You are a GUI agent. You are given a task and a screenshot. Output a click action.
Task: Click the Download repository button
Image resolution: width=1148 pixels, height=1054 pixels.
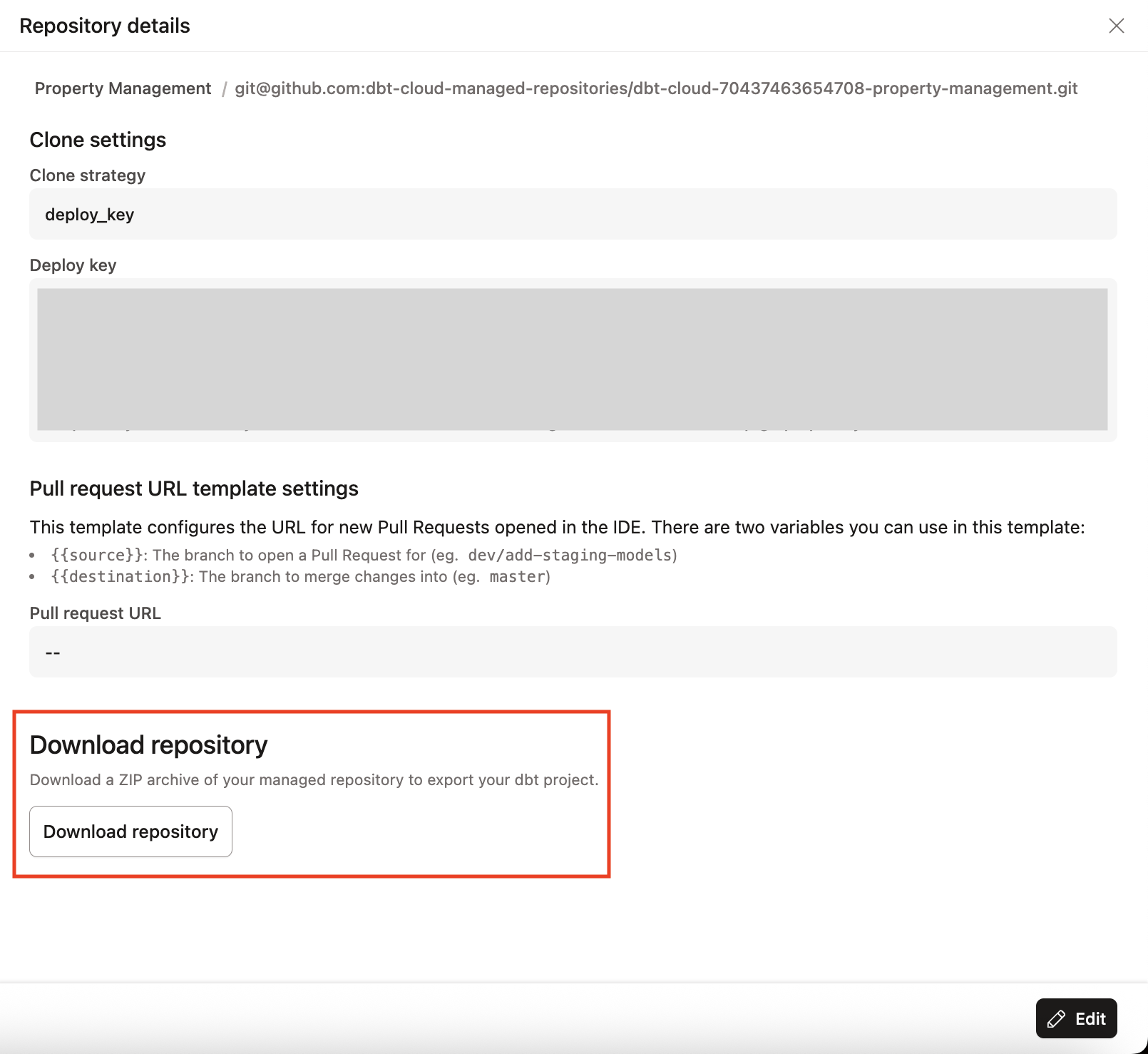[130, 831]
